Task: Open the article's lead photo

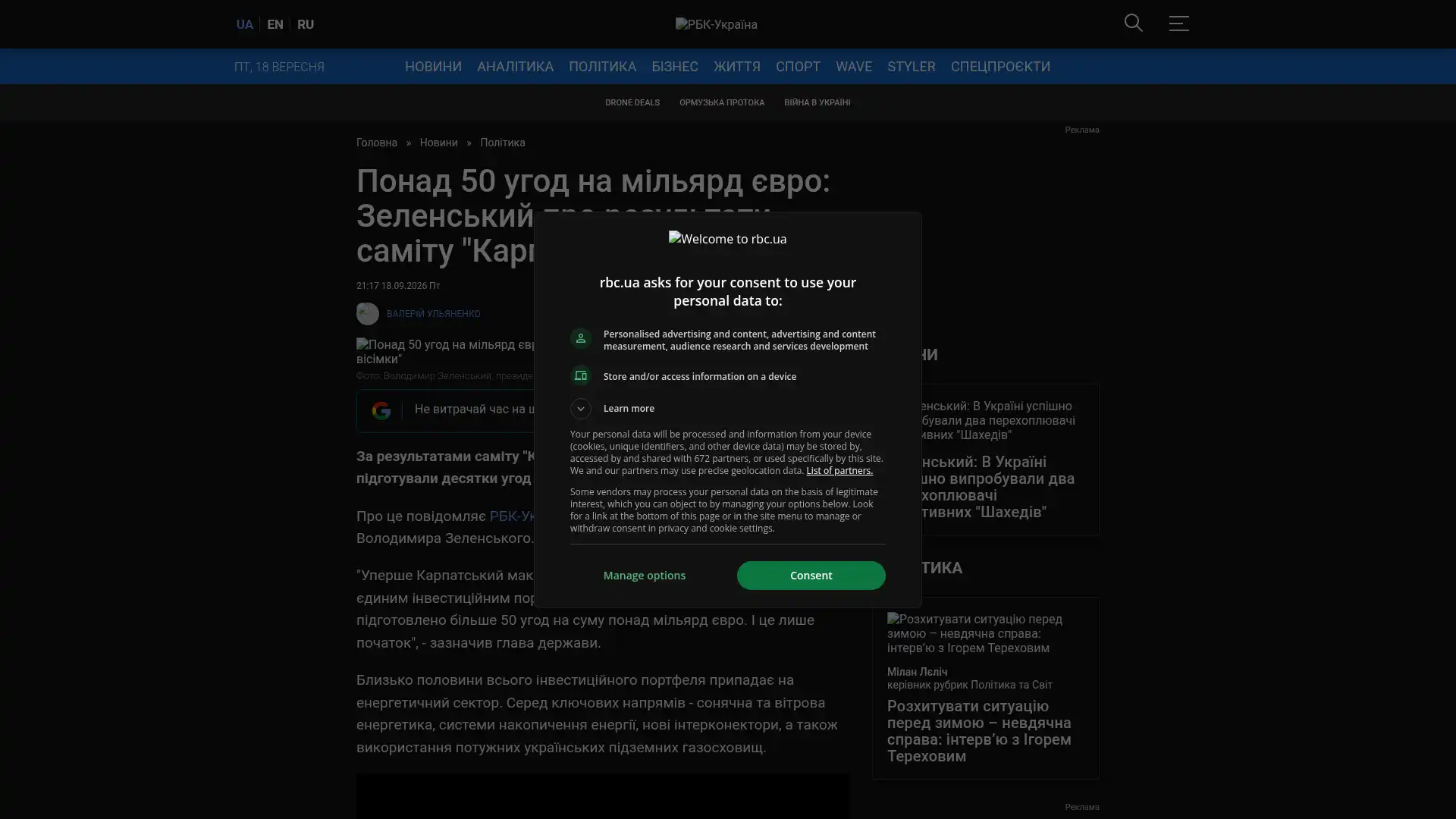Action: coord(446,352)
